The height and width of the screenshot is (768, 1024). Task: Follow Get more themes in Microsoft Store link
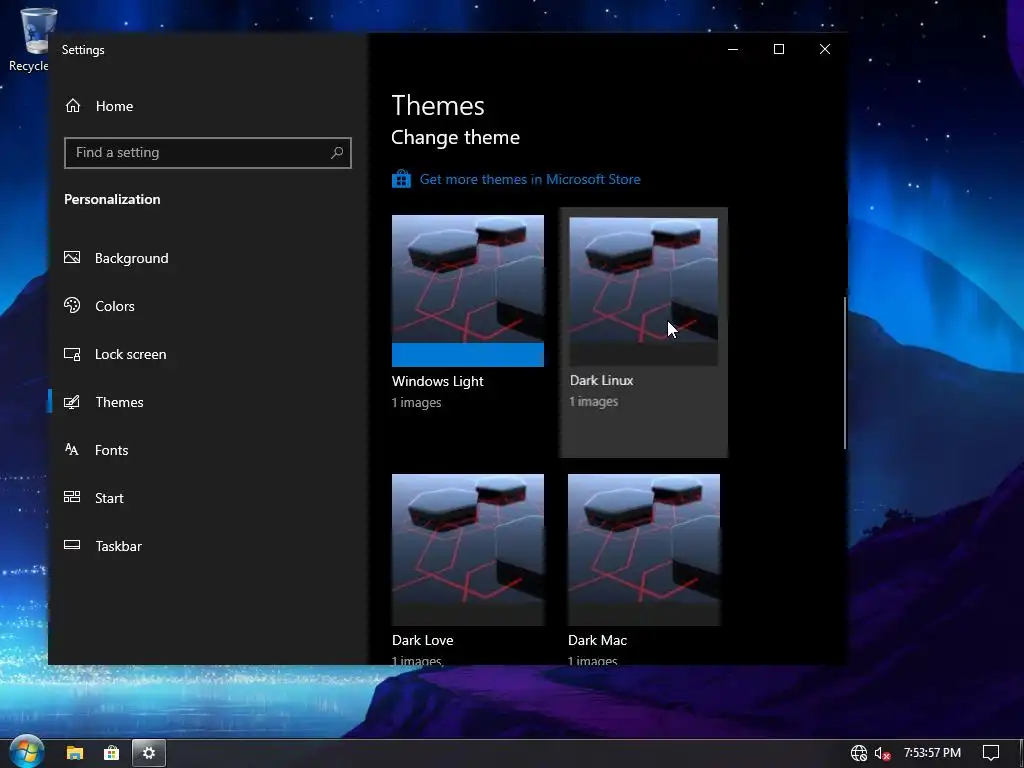(530, 179)
